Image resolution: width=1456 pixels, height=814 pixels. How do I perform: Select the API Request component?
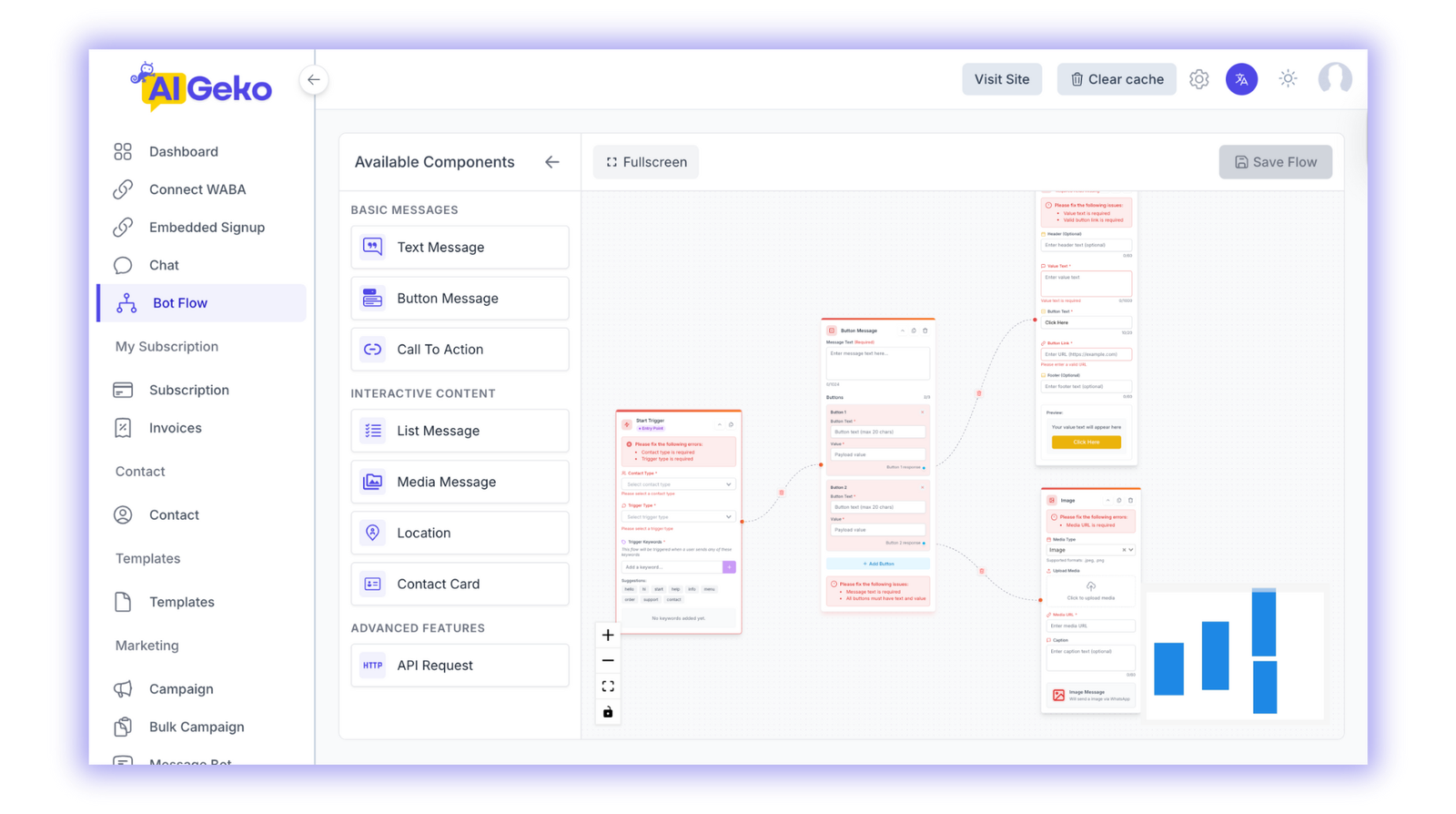[x=460, y=666]
